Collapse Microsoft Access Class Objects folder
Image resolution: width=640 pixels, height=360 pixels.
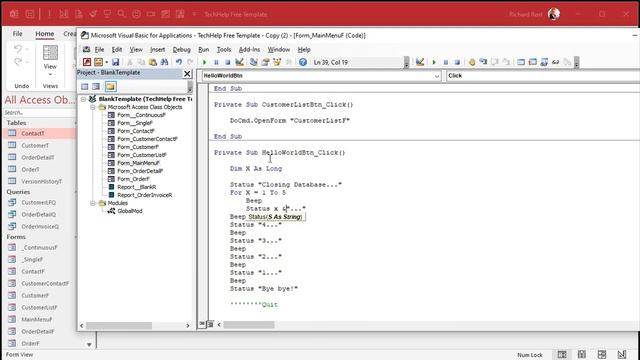pyautogui.click(x=93, y=107)
